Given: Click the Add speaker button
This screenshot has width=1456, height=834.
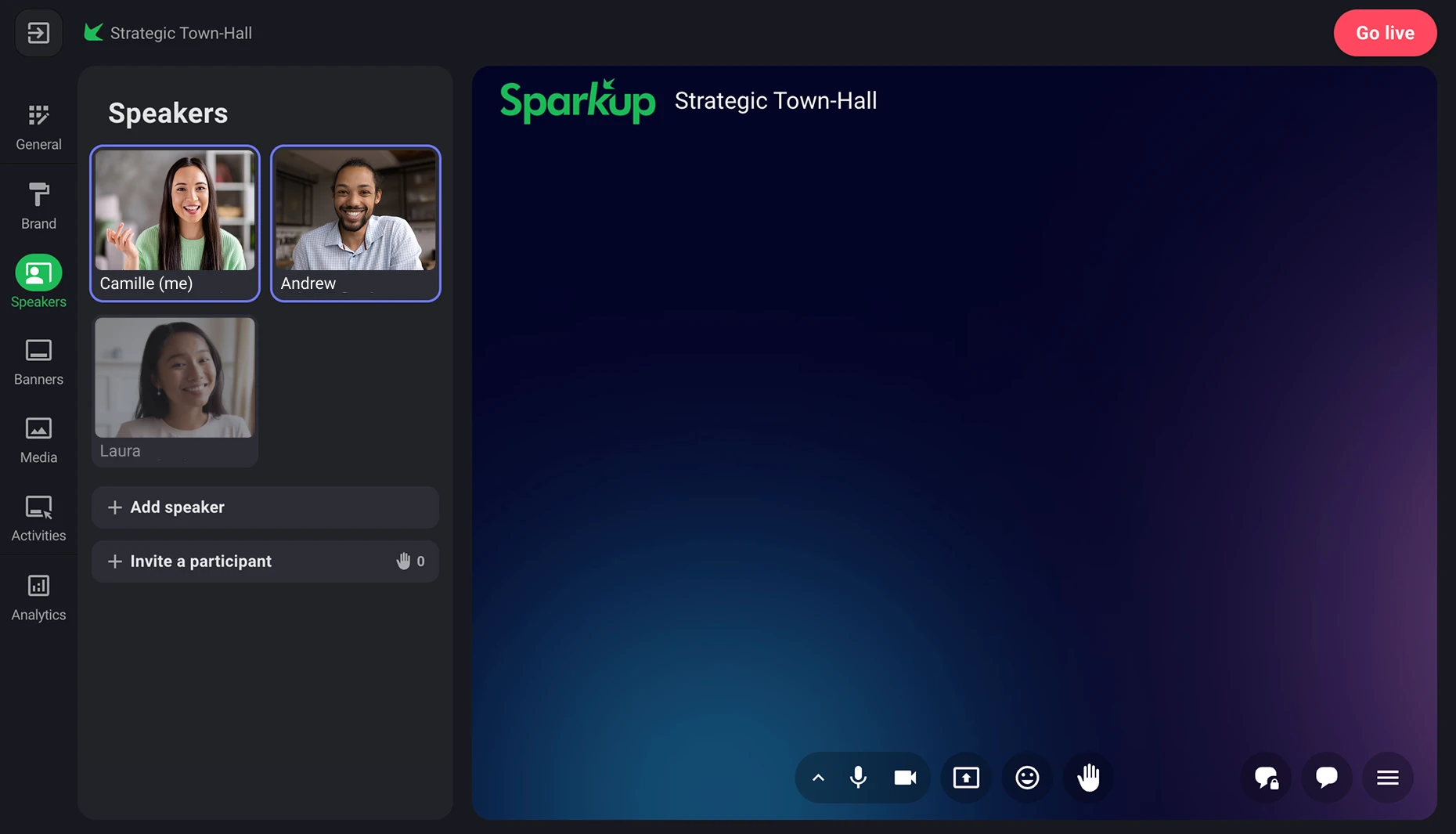Looking at the screenshot, I should (x=265, y=507).
